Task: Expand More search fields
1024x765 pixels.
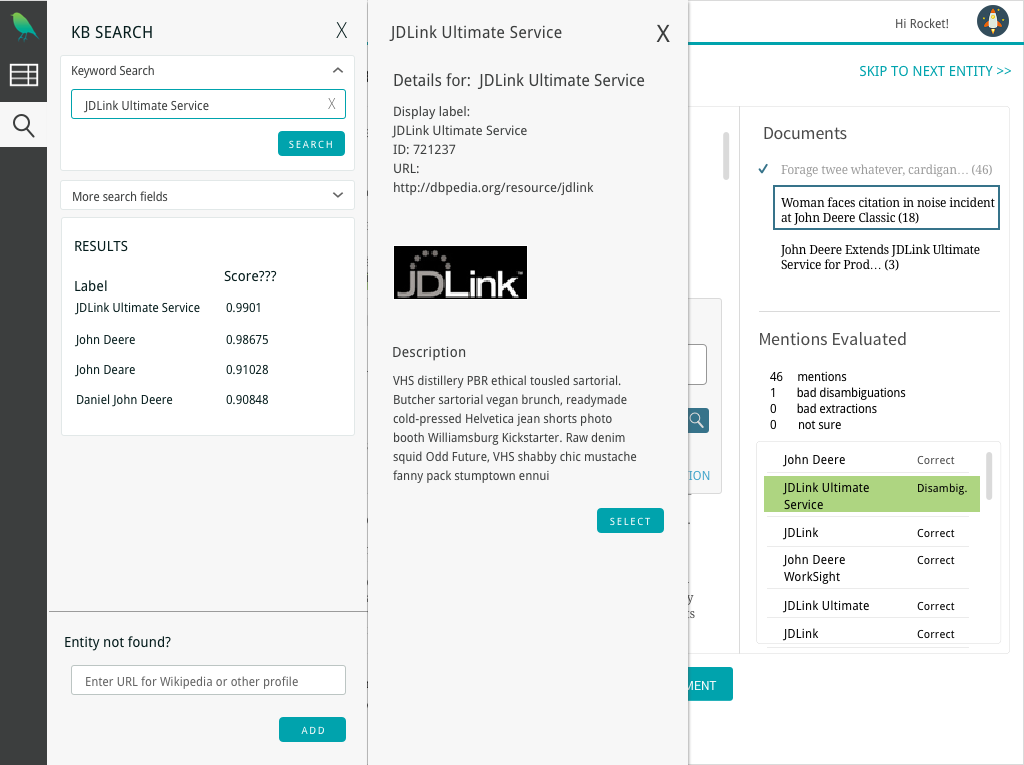Action: [x=208, y=195]
